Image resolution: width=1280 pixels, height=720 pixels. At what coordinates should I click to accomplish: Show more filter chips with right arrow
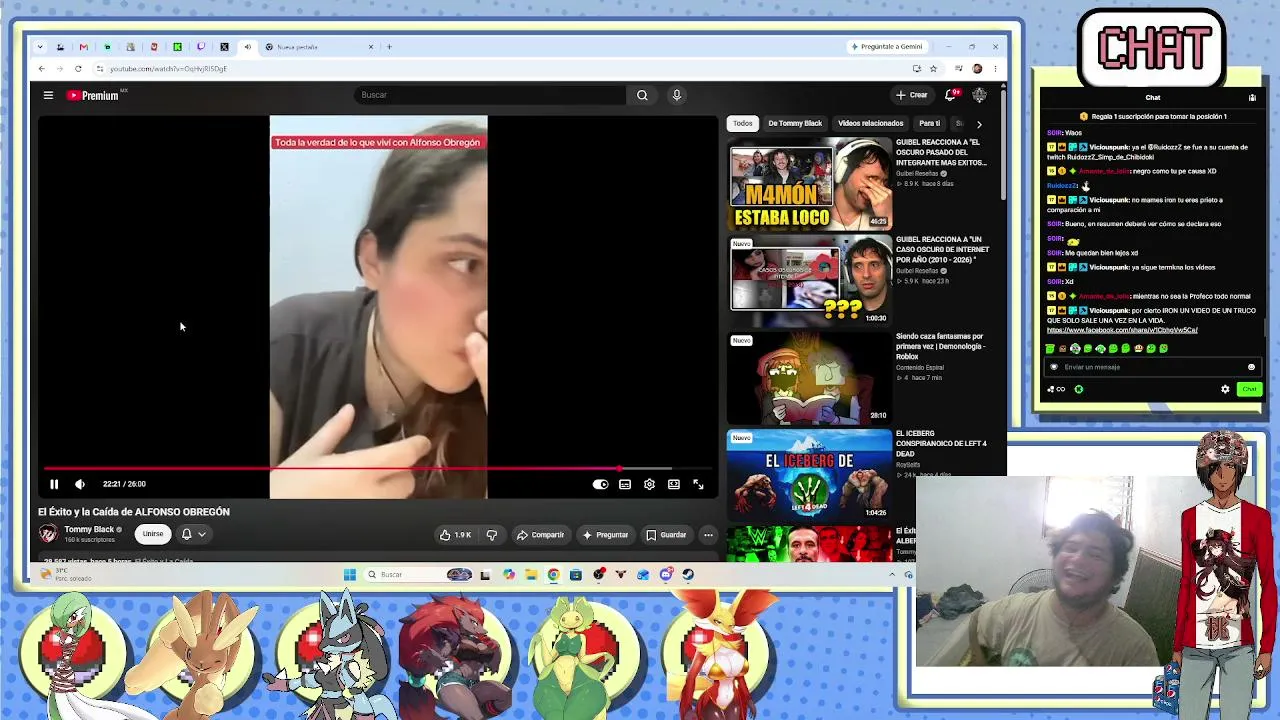[x=979, y=124]
